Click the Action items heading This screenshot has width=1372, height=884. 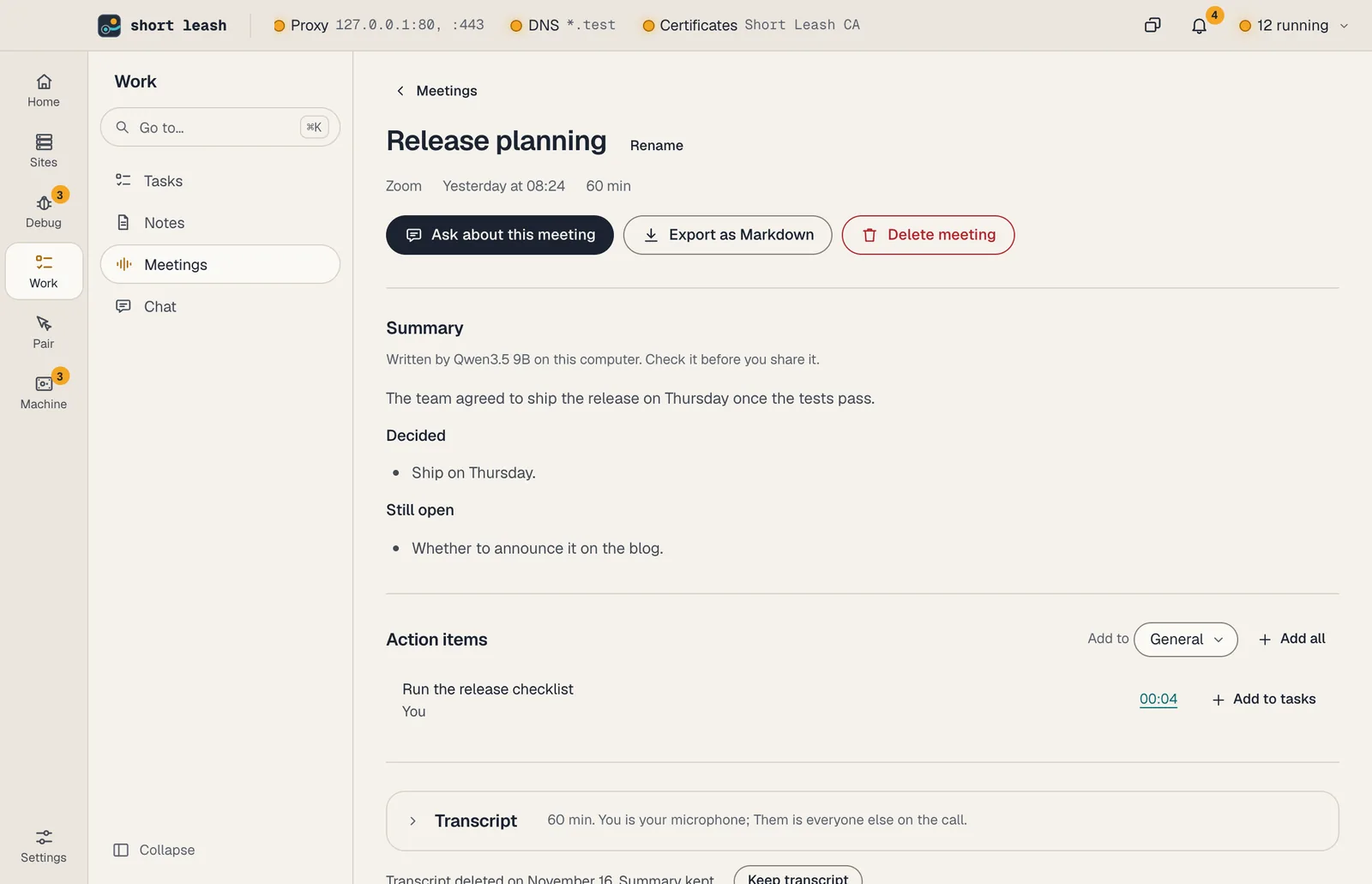point(436,640)
